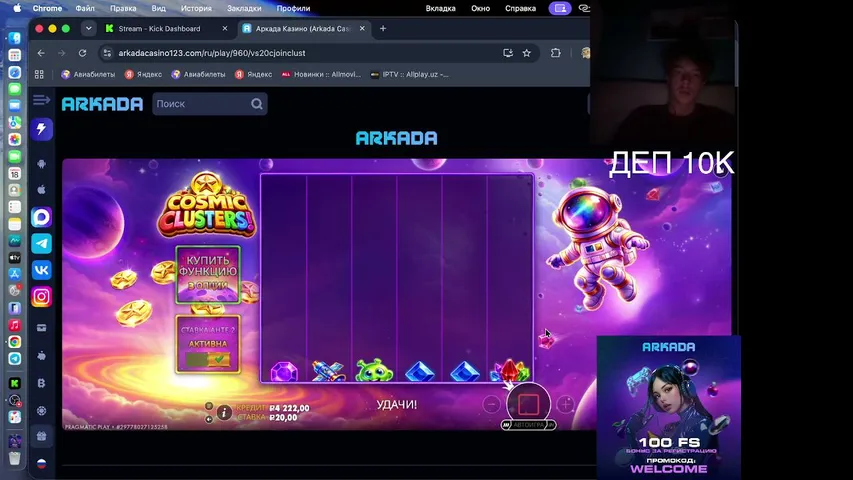Open the purple chat bubble icon in sidebar
The height and width of the screenshot is (480, 853).
point(41,217)
